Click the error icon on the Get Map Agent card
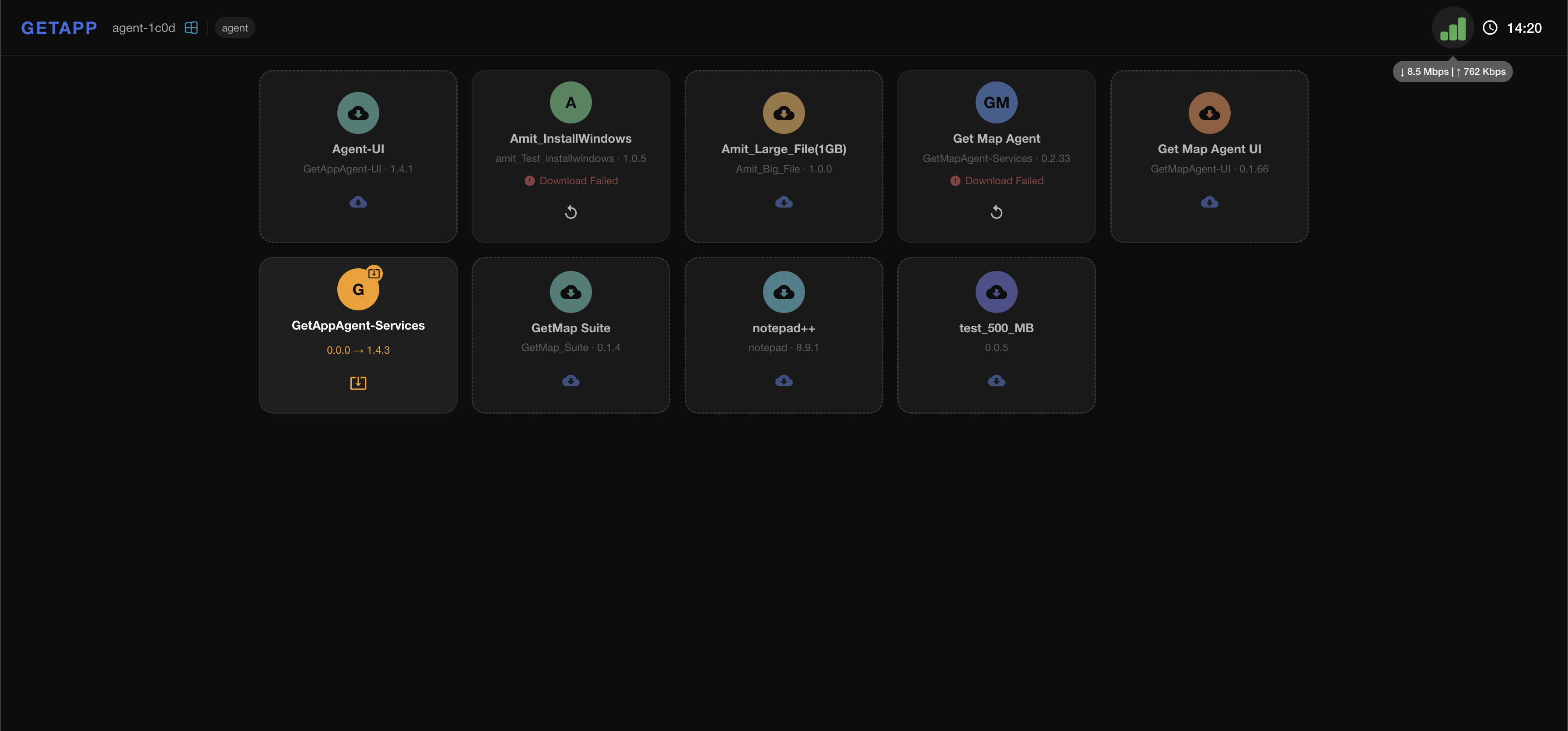This screenshot has height=731, width=1568. pos(955,181)
